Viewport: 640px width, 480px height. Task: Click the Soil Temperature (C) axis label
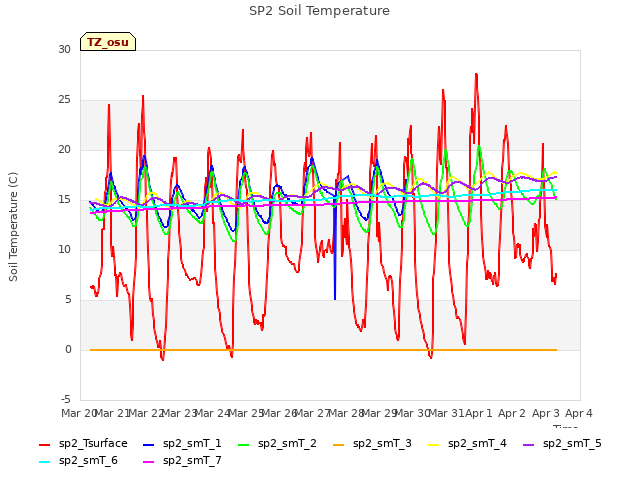click(13, 227)
